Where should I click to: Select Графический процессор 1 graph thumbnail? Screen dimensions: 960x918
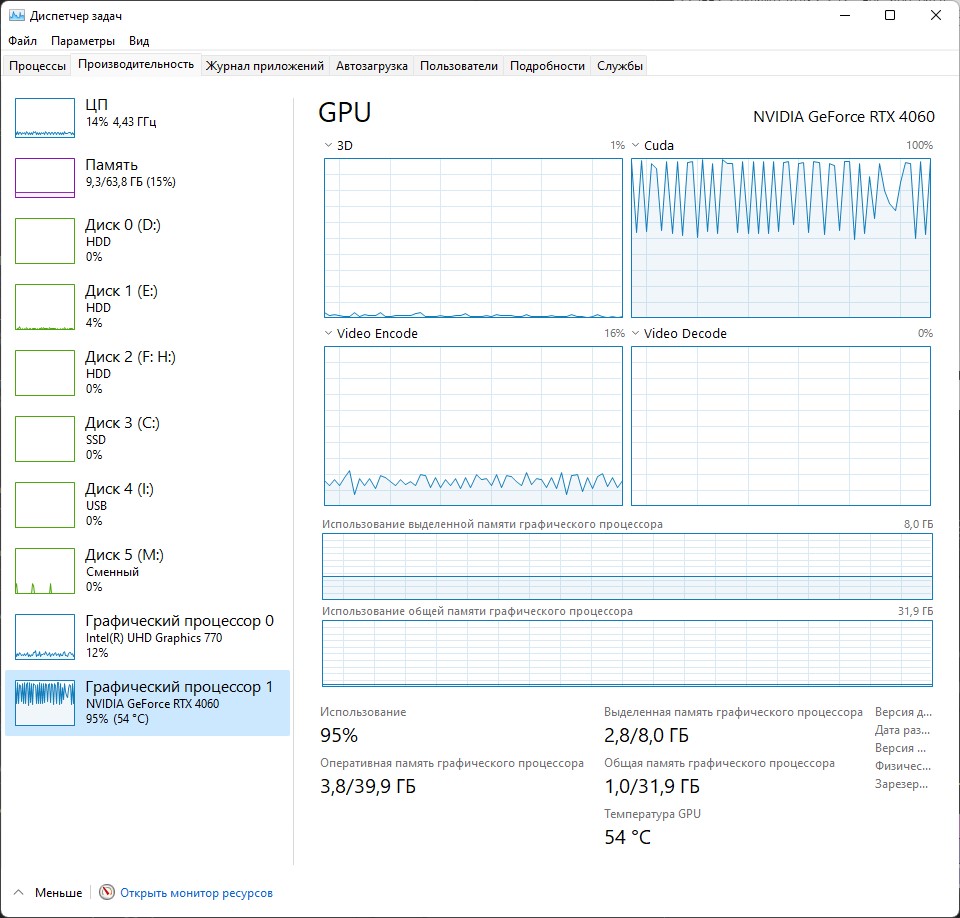point(45,703)
